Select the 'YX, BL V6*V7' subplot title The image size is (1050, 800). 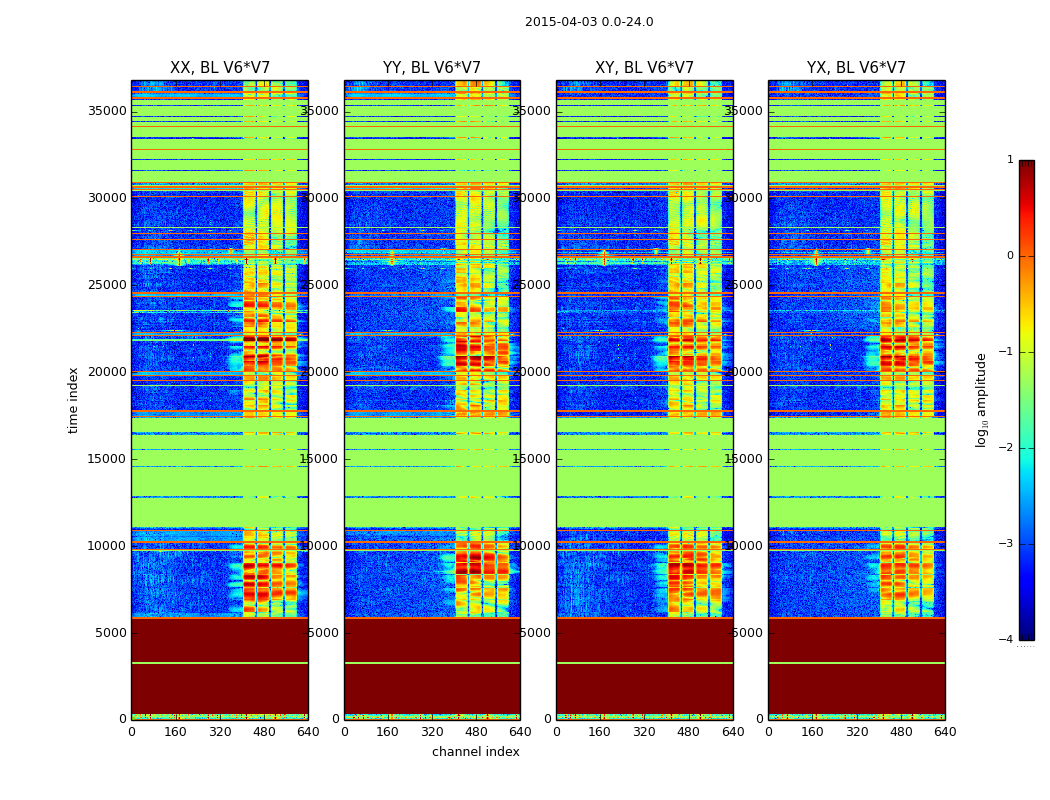coord(856,68)
